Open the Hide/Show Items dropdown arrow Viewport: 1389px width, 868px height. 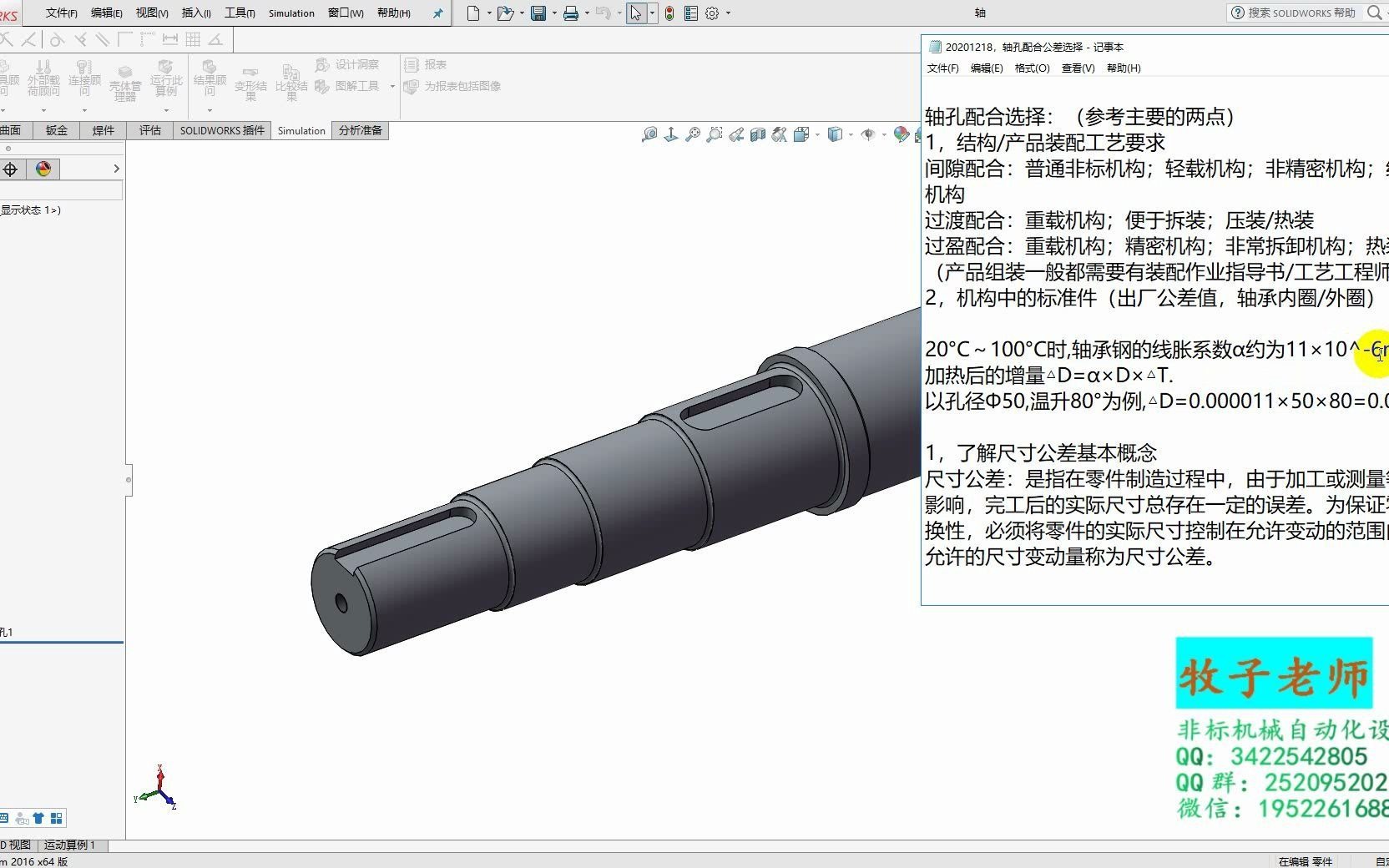tap(884, 134)
